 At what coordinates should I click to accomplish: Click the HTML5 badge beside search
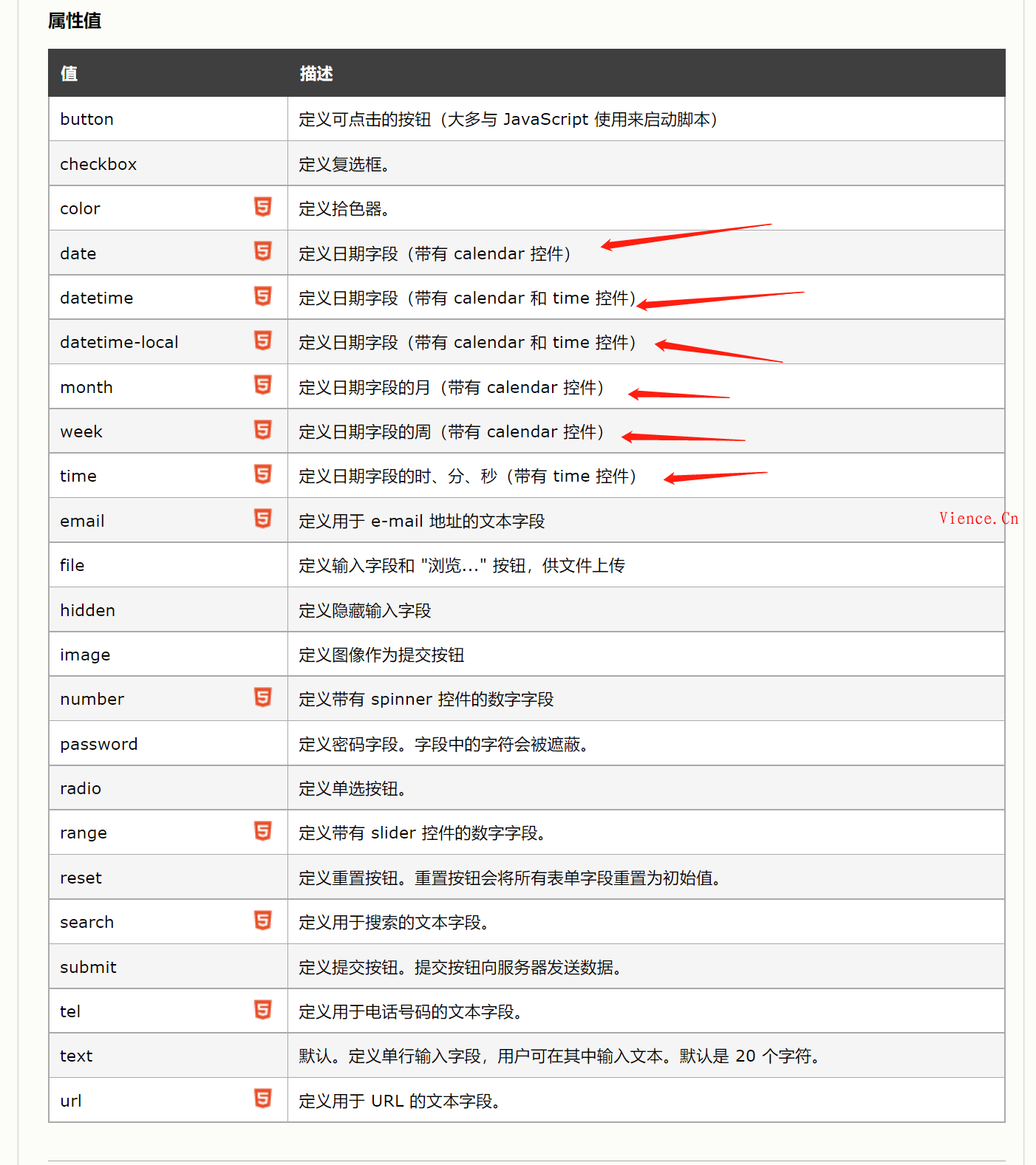click(x=262, y=920)
